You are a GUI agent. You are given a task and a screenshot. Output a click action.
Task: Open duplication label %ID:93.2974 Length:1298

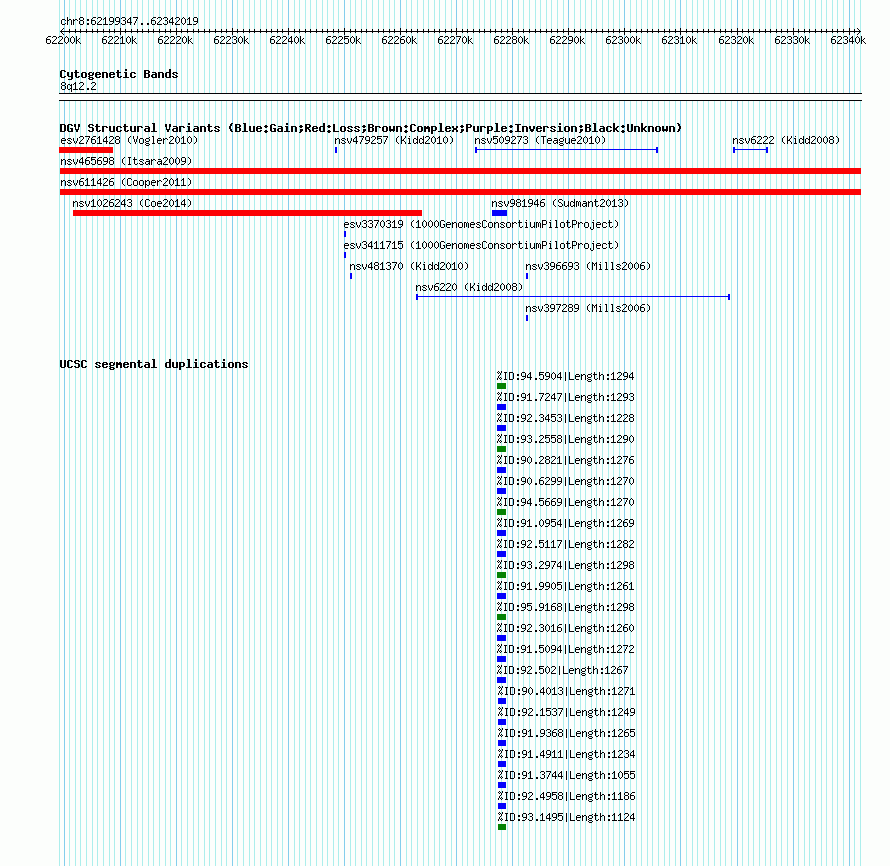point(565,565)
